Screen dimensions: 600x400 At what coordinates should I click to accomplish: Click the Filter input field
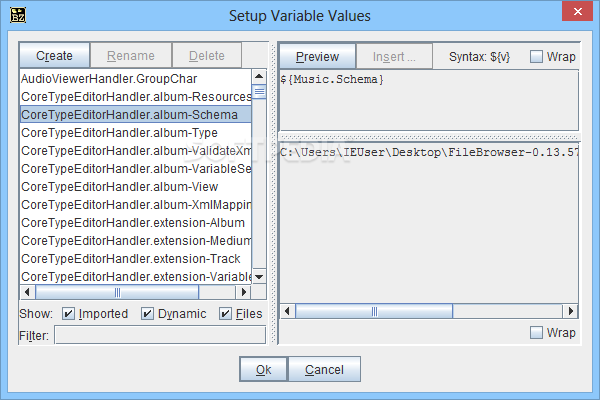tap(160, 335)
